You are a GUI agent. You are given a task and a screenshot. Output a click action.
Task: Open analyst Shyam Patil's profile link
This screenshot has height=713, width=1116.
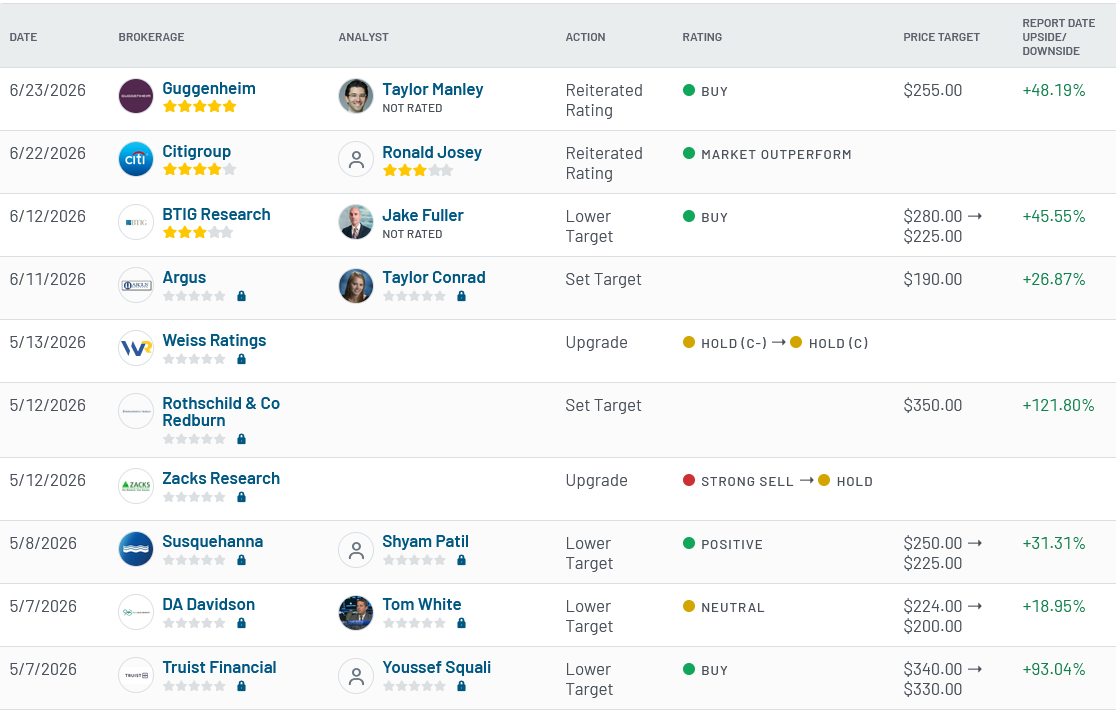(x=426, y=542)
